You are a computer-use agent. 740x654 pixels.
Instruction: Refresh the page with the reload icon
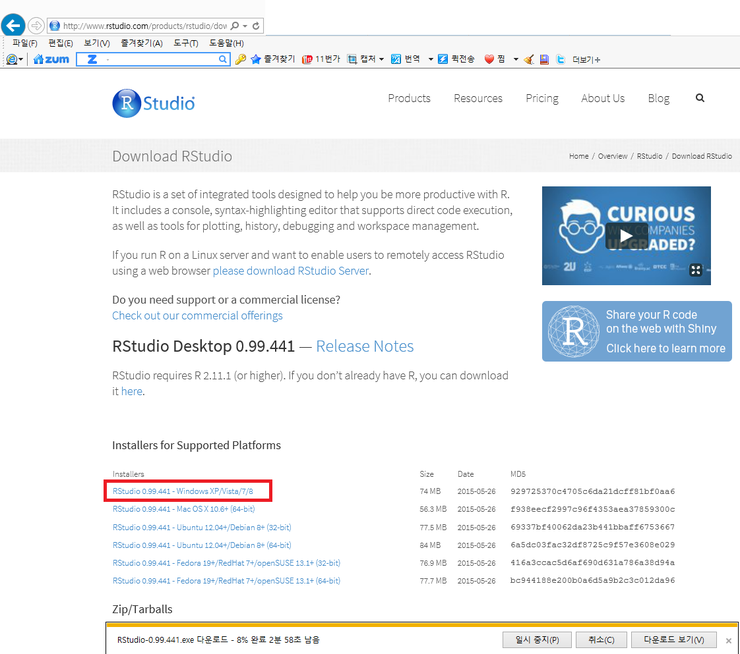click(257, 25)
